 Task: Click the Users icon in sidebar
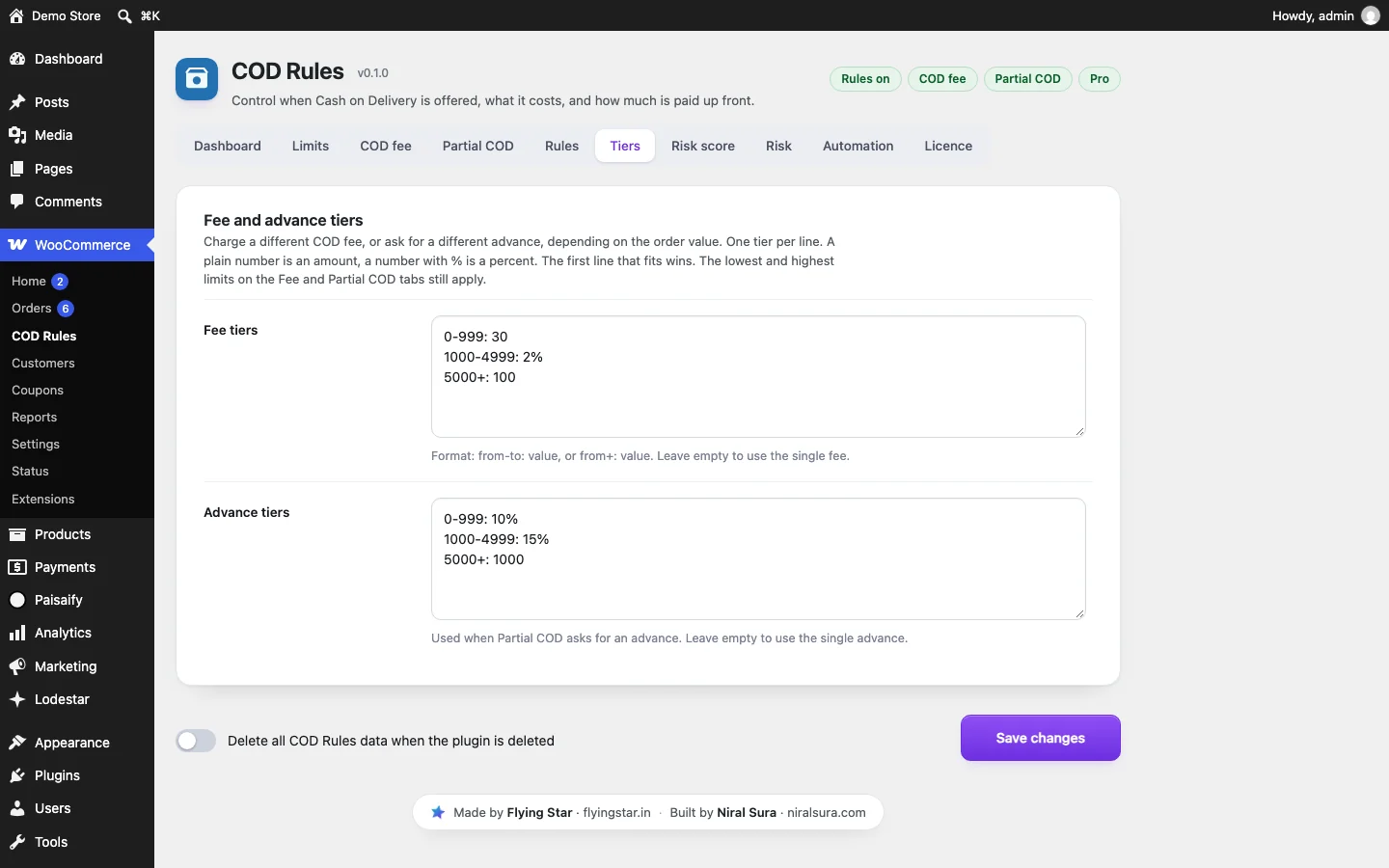(x=17, y=808)
